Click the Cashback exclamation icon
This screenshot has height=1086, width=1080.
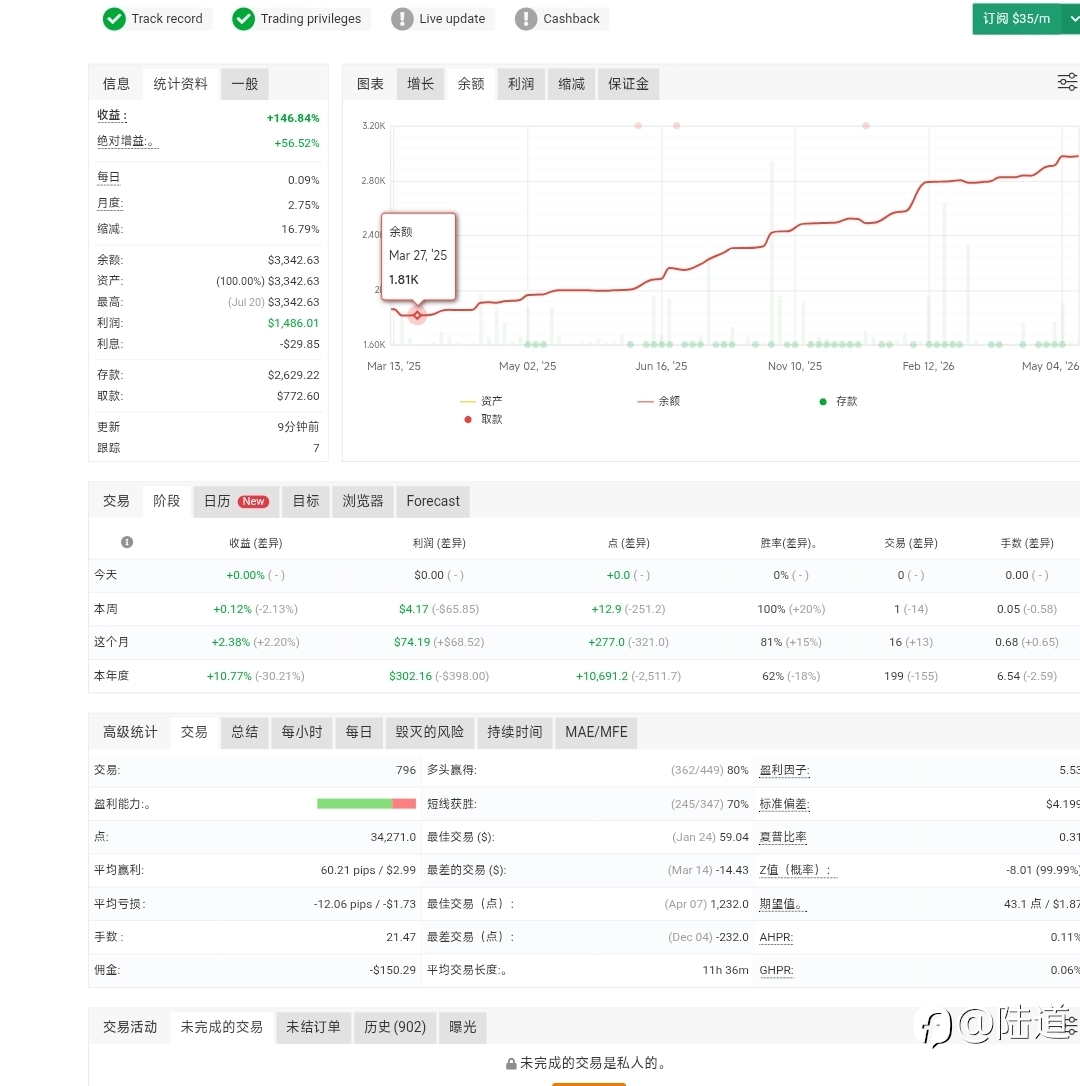coord(526,19)
